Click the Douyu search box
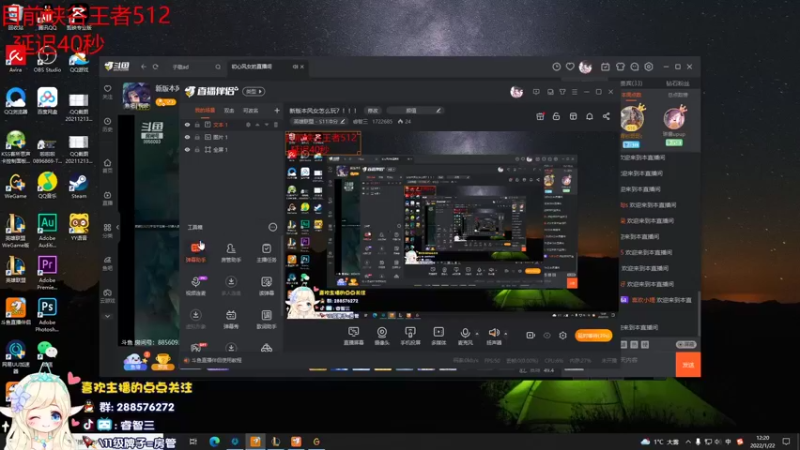The height and width of the screenshot is (450, 800). coord(196,67)
